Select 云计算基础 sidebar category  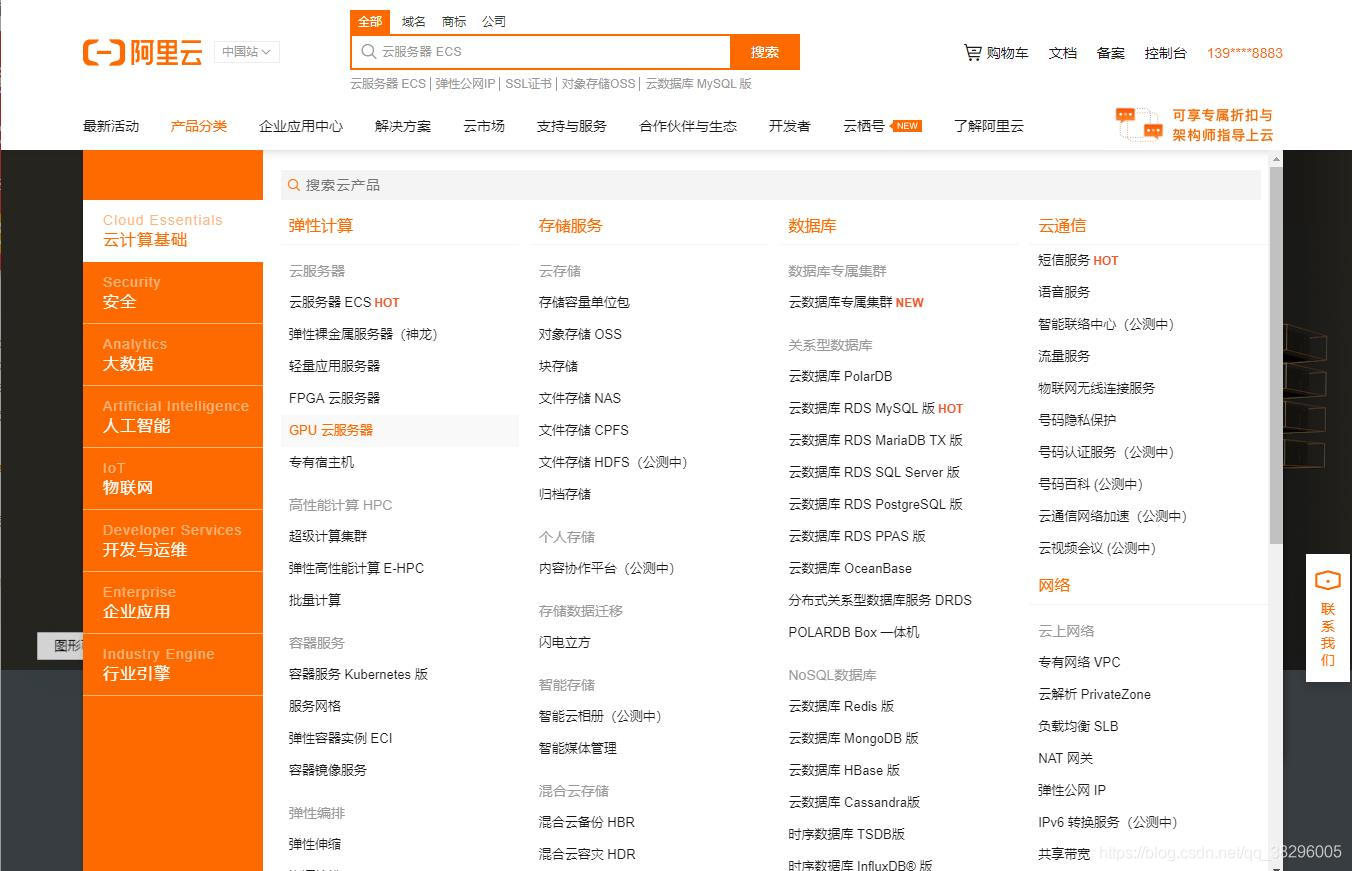(x=173, y=230)
